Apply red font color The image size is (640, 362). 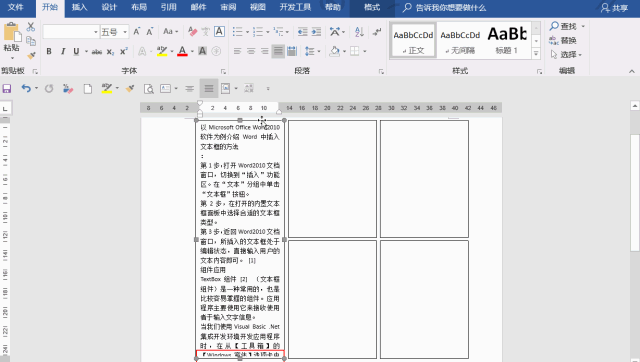tap(182, 51)
